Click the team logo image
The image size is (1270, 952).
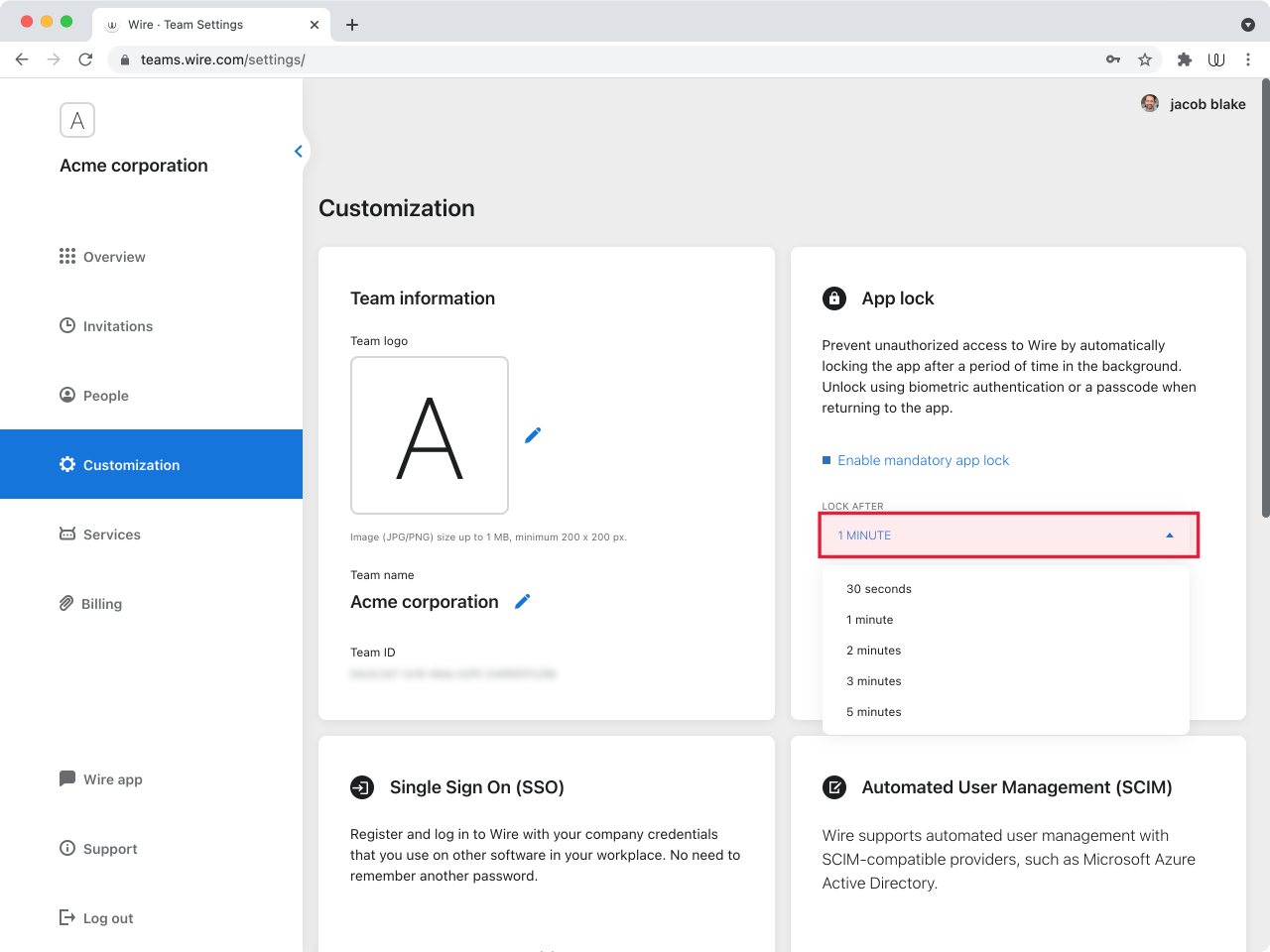[430, 435]
